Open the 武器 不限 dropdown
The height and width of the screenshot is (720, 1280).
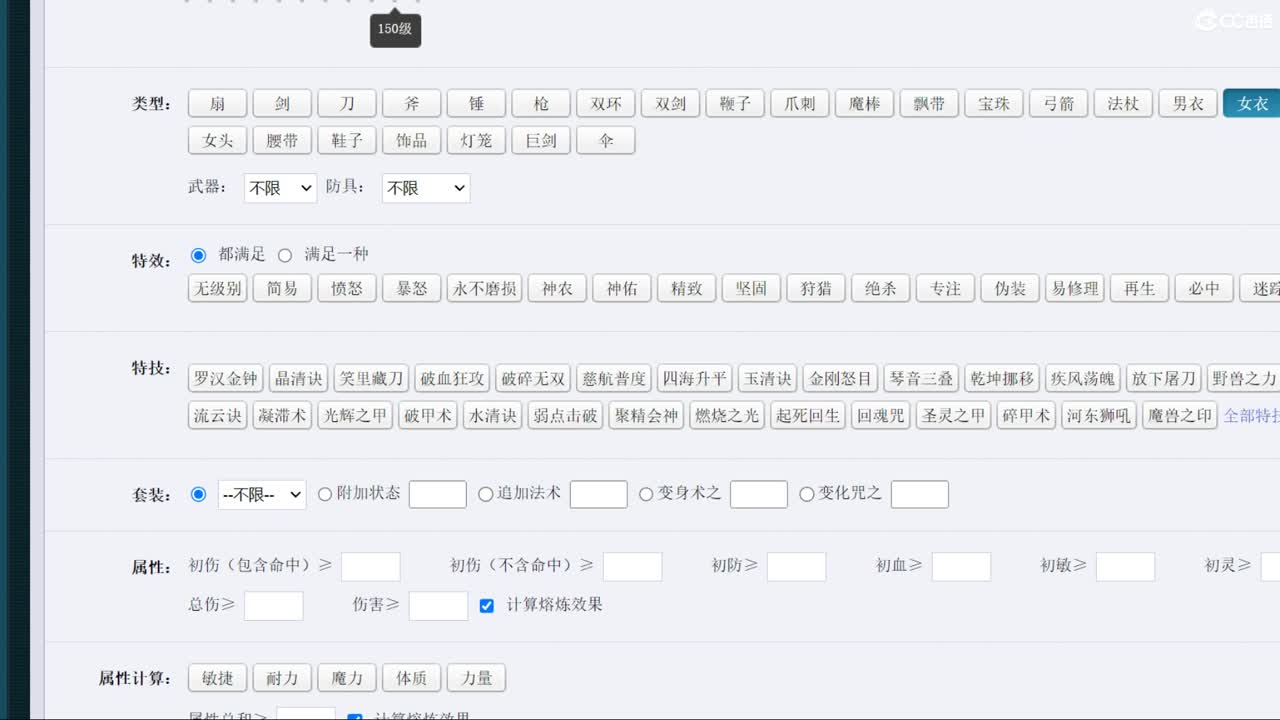279,188
